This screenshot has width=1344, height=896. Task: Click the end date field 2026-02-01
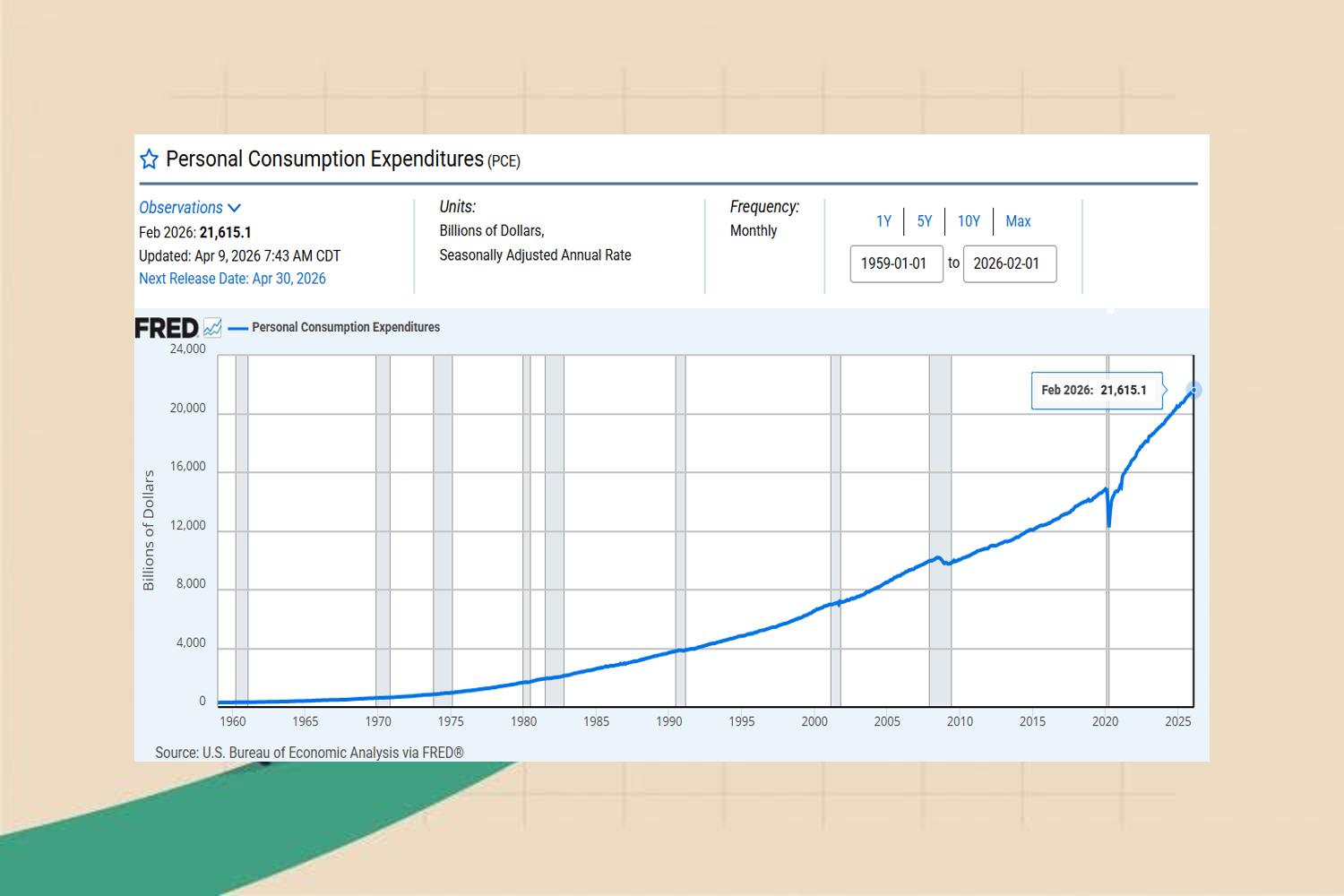coord(1009,263)
